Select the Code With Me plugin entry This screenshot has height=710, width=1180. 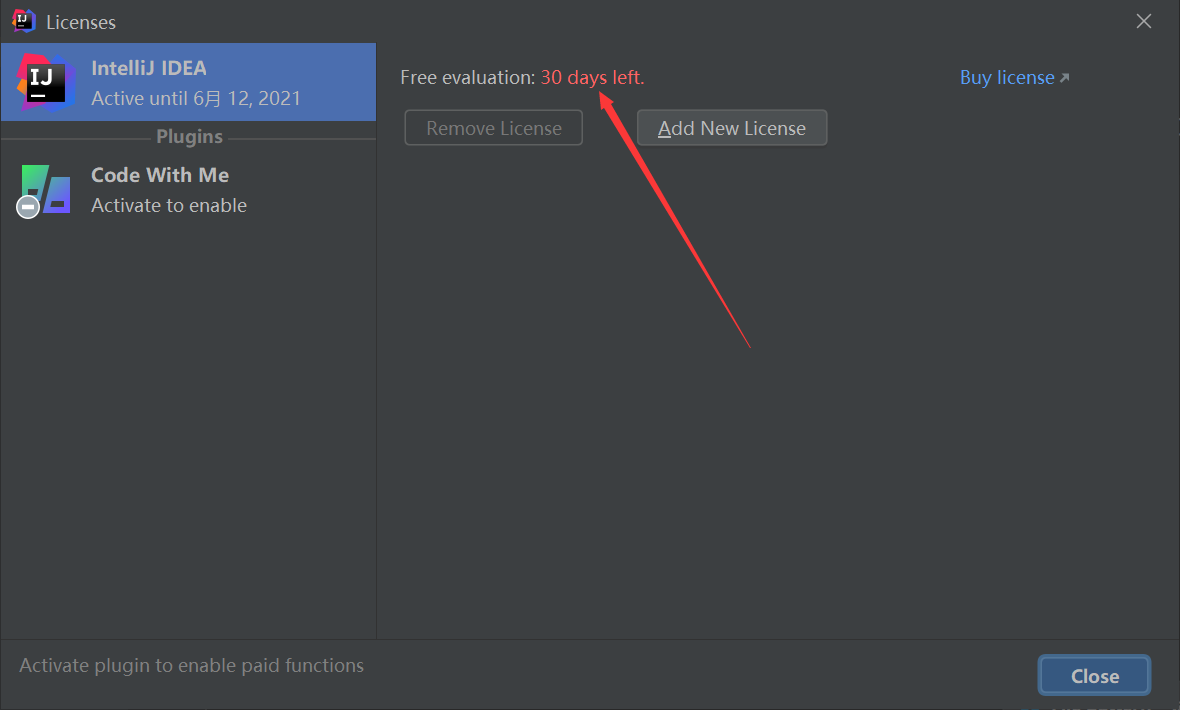[188, 190]
